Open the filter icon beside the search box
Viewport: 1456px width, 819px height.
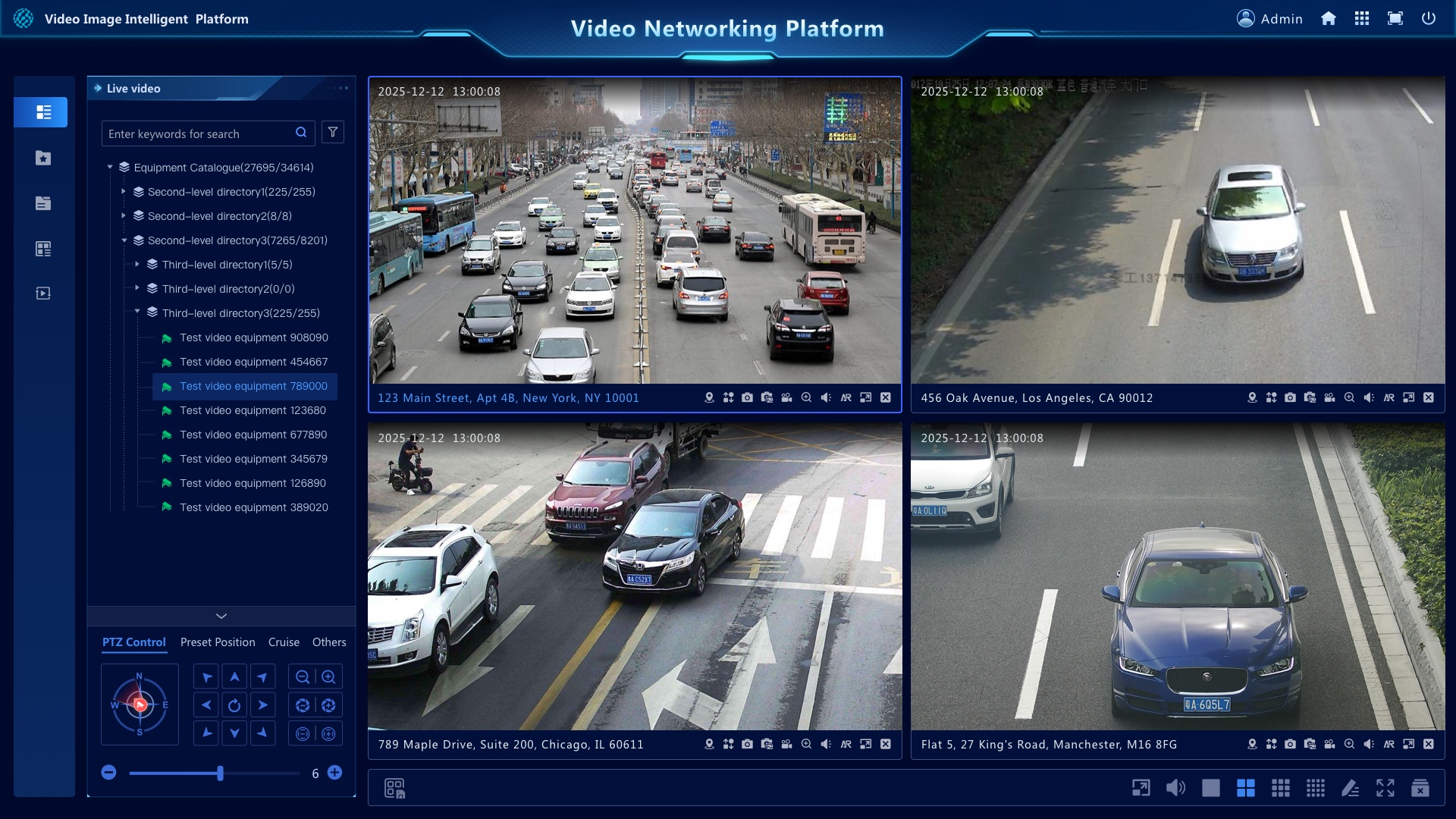pyautogui.click(x=333, y=133)
